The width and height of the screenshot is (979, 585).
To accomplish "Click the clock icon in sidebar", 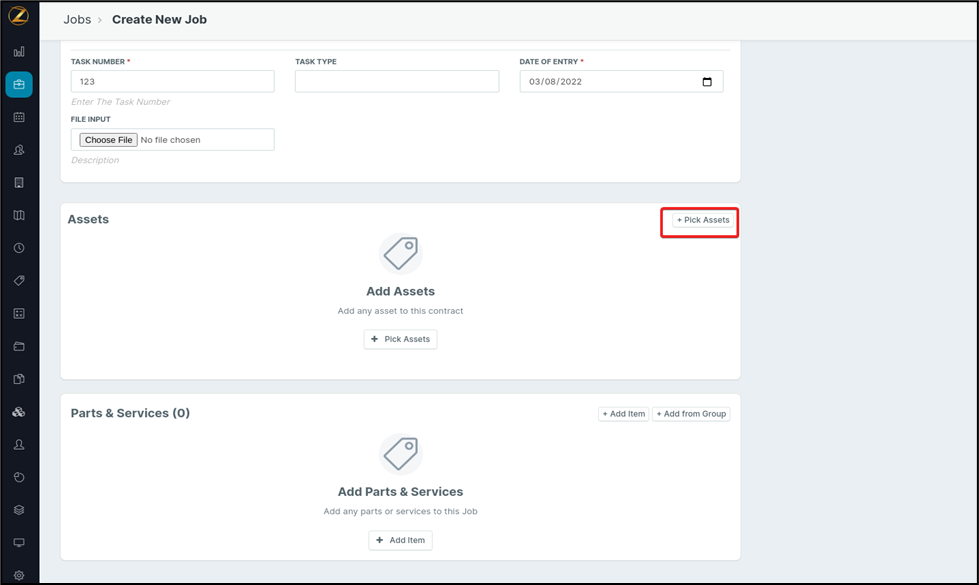I will click(x=19, y=248).
